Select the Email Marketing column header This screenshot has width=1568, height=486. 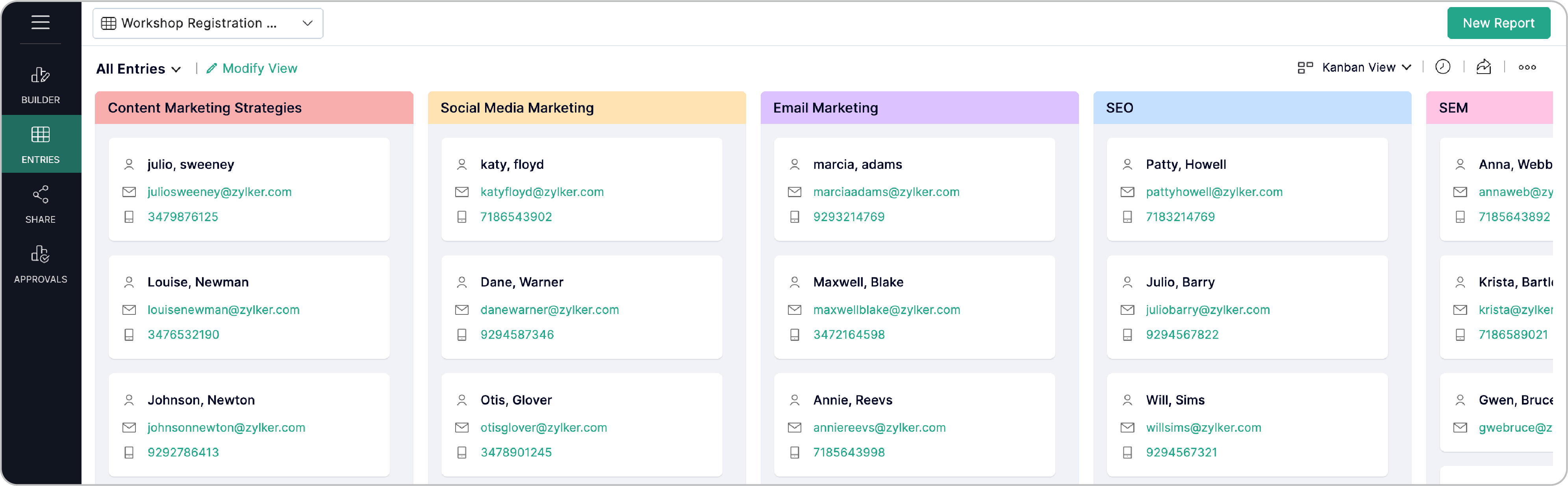(x=919, y=108)
